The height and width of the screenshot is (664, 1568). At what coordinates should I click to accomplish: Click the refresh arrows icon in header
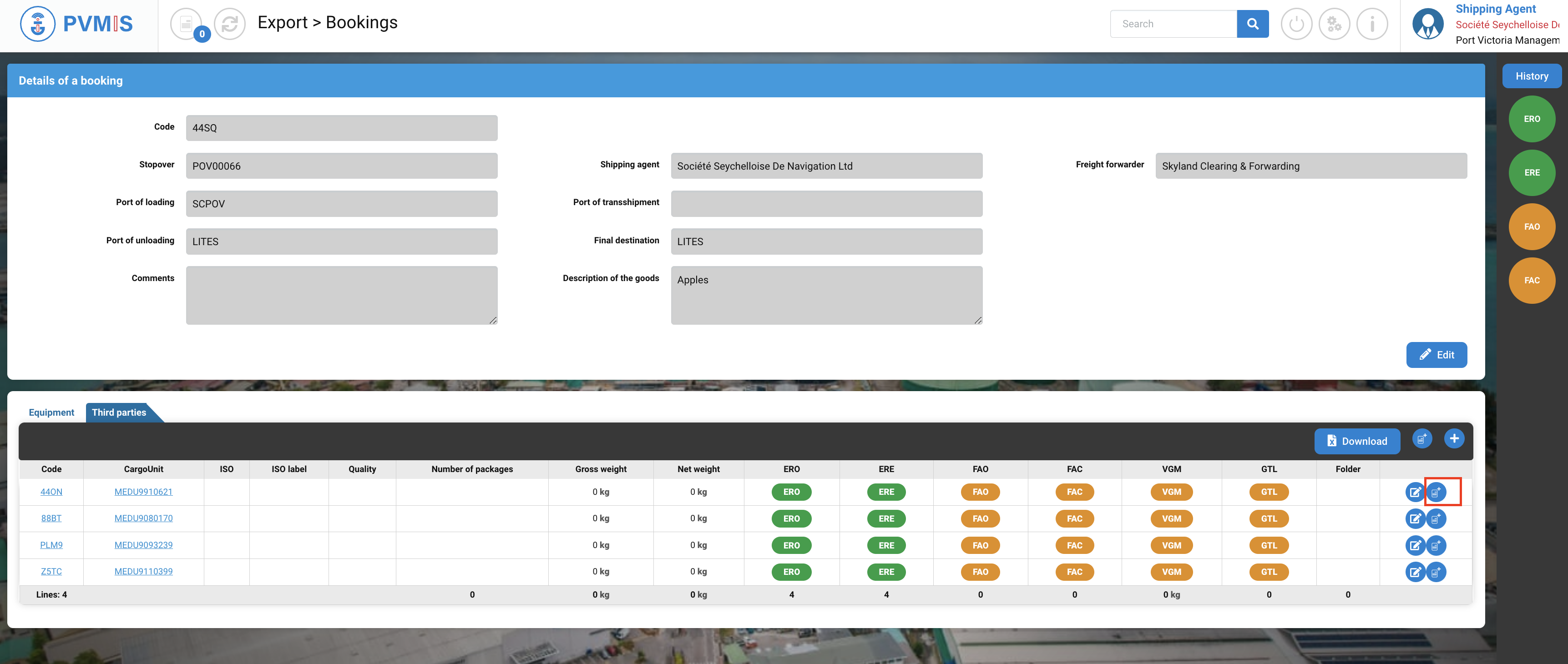229,25
